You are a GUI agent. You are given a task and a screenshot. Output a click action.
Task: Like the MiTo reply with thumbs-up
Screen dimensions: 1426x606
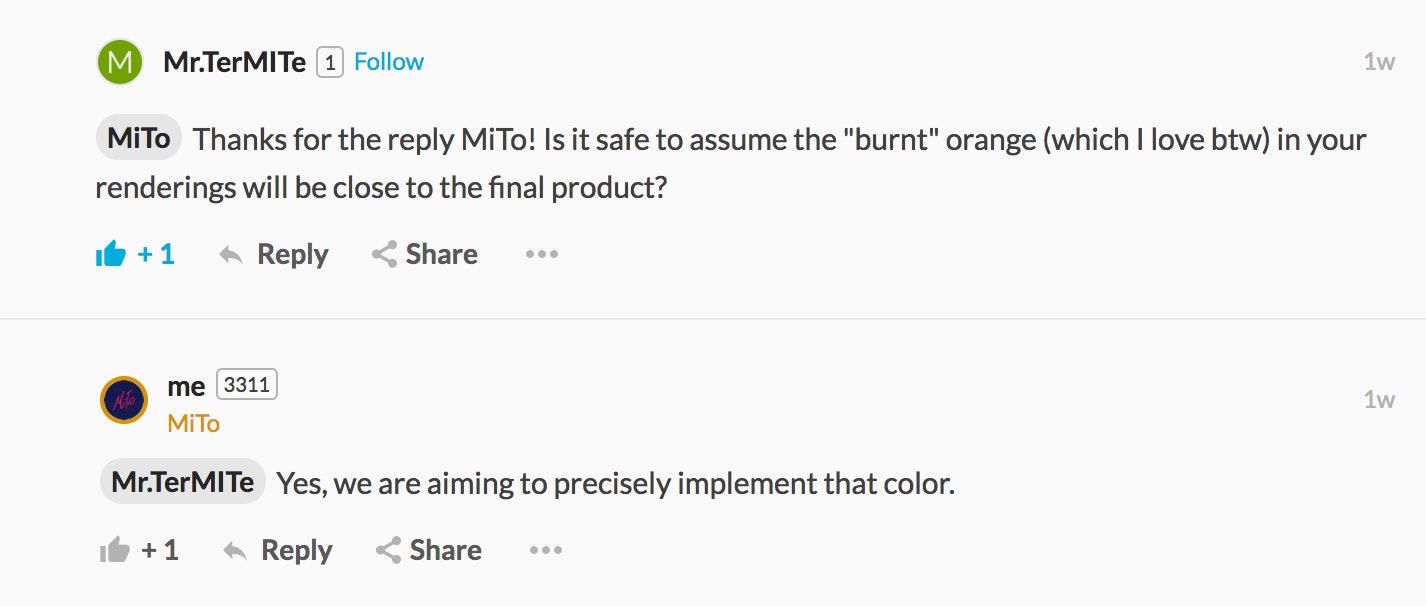pyautogui.click(x=115, y=551)
